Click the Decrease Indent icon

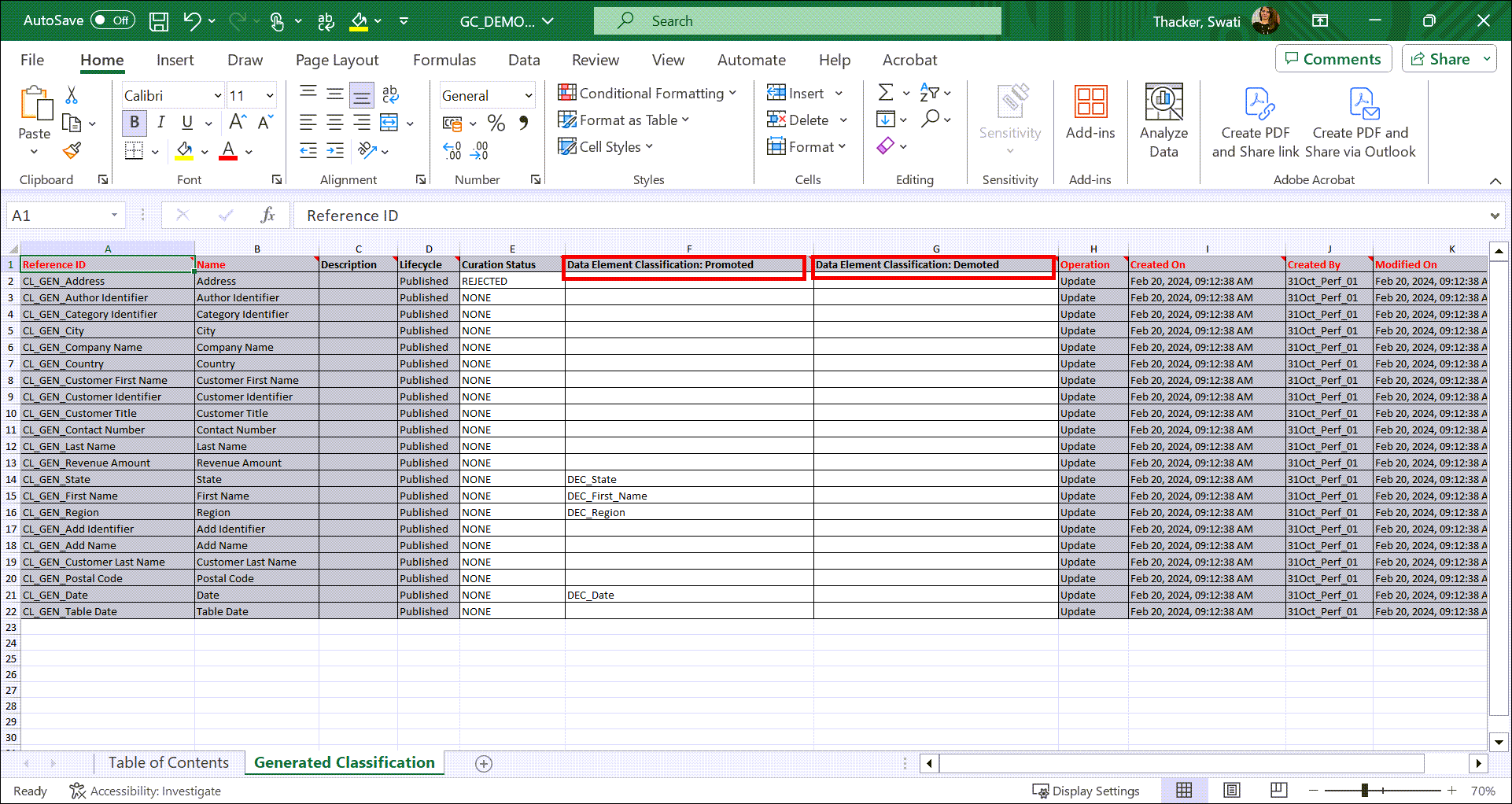pyautogui.click(x=308, y=150)
